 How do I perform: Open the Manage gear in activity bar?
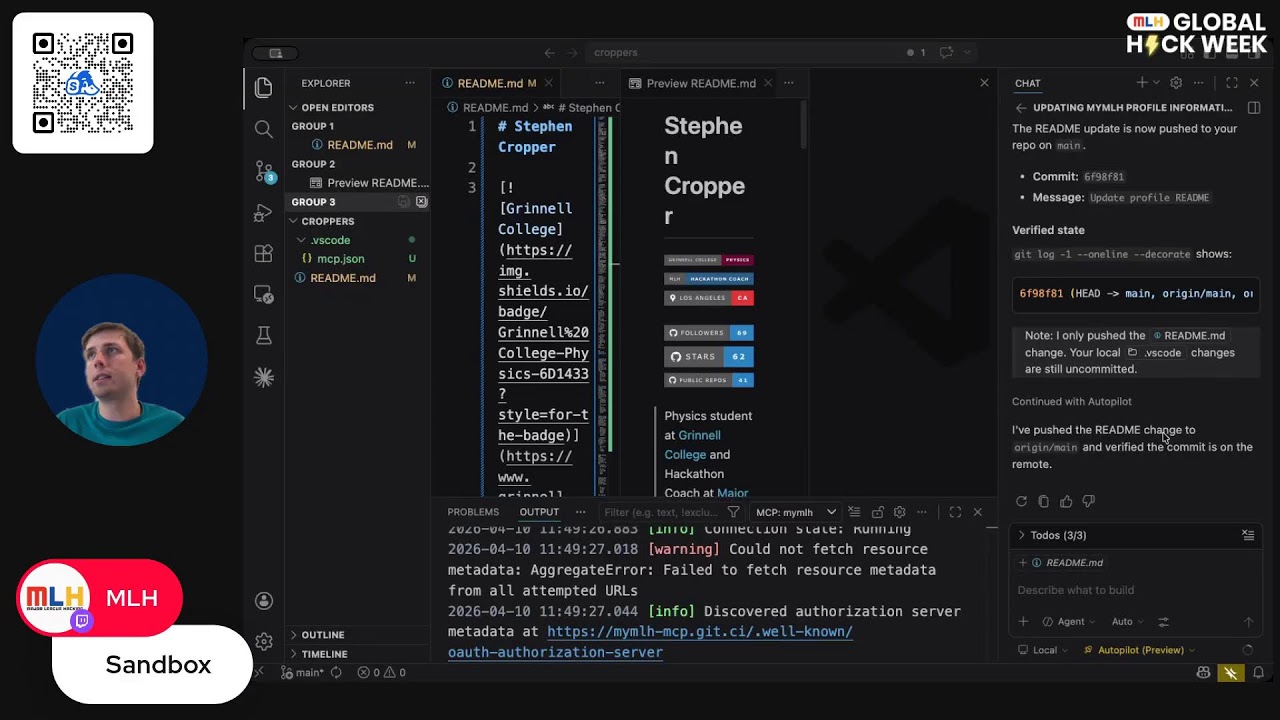[x=264, y=641]
